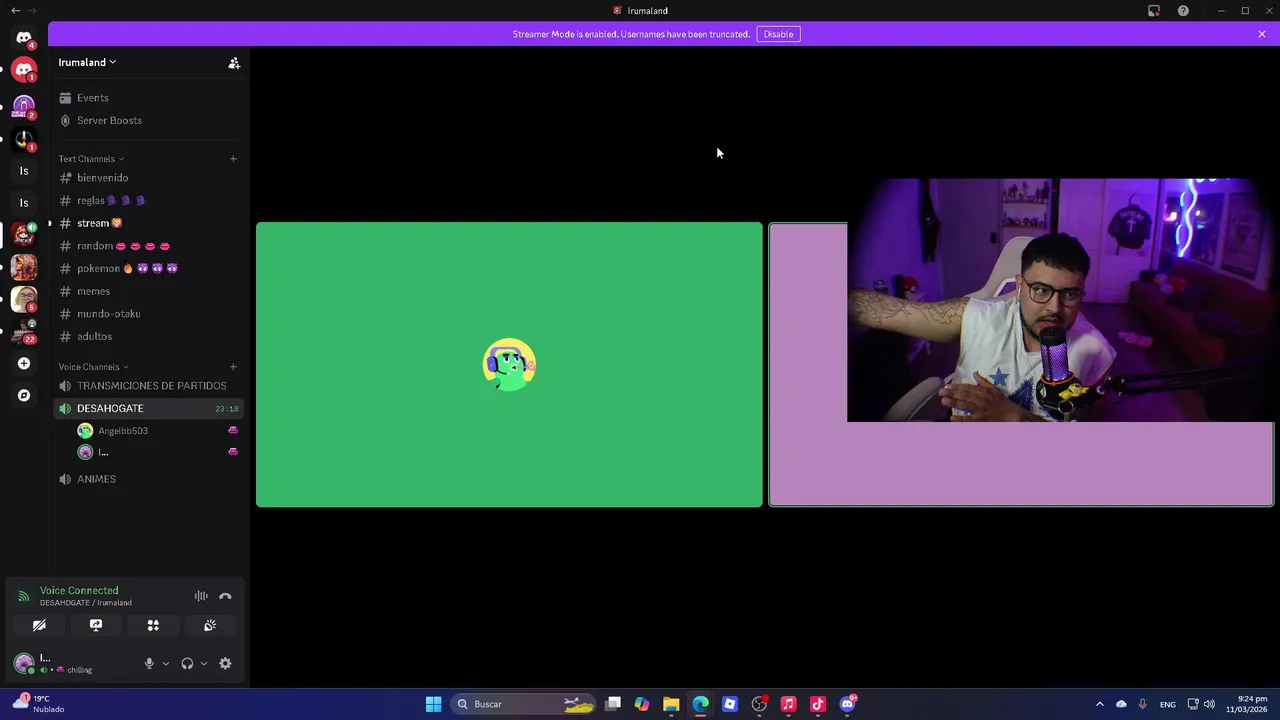Image resolution: width=1280 pixels, height=720 pixels.
Task: Open the weather widget showing 19°C
Action: pos(39,704)
